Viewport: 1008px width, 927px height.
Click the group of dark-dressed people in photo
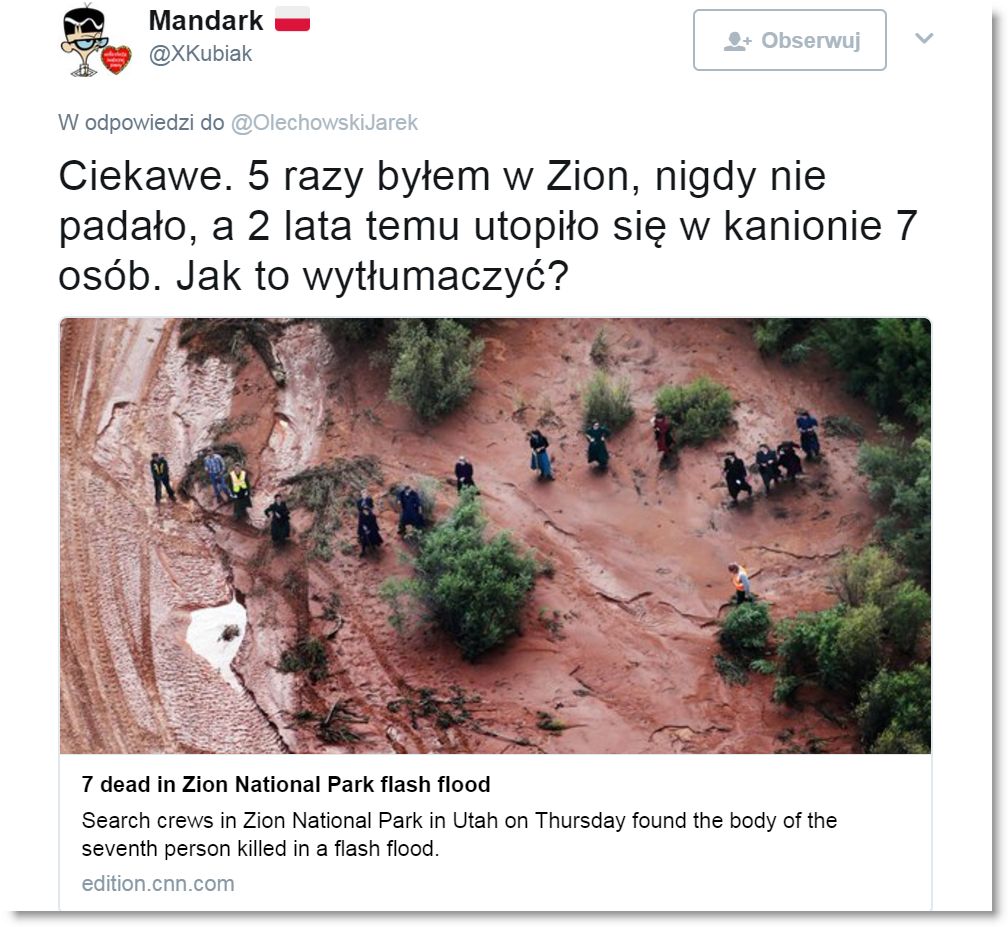coord(771,458)
